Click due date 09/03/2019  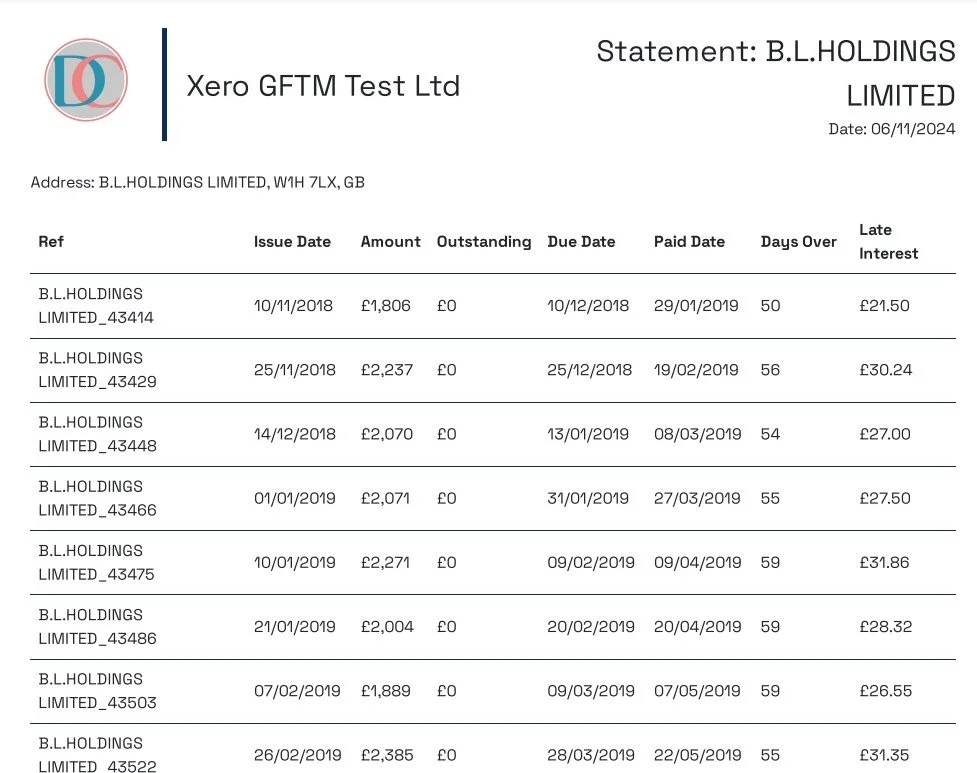pos(591,691)
